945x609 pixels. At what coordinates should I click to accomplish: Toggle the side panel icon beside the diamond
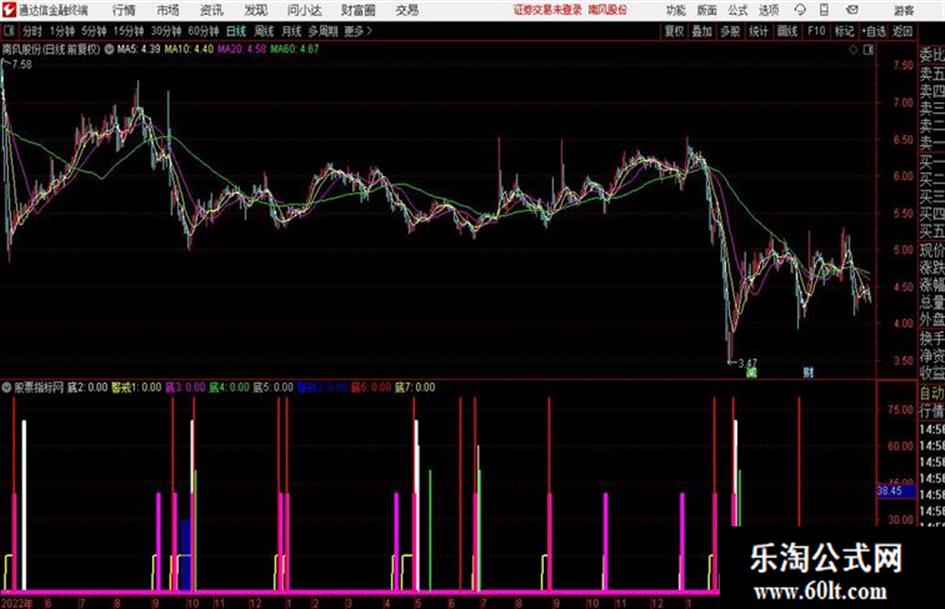(868, 50)
